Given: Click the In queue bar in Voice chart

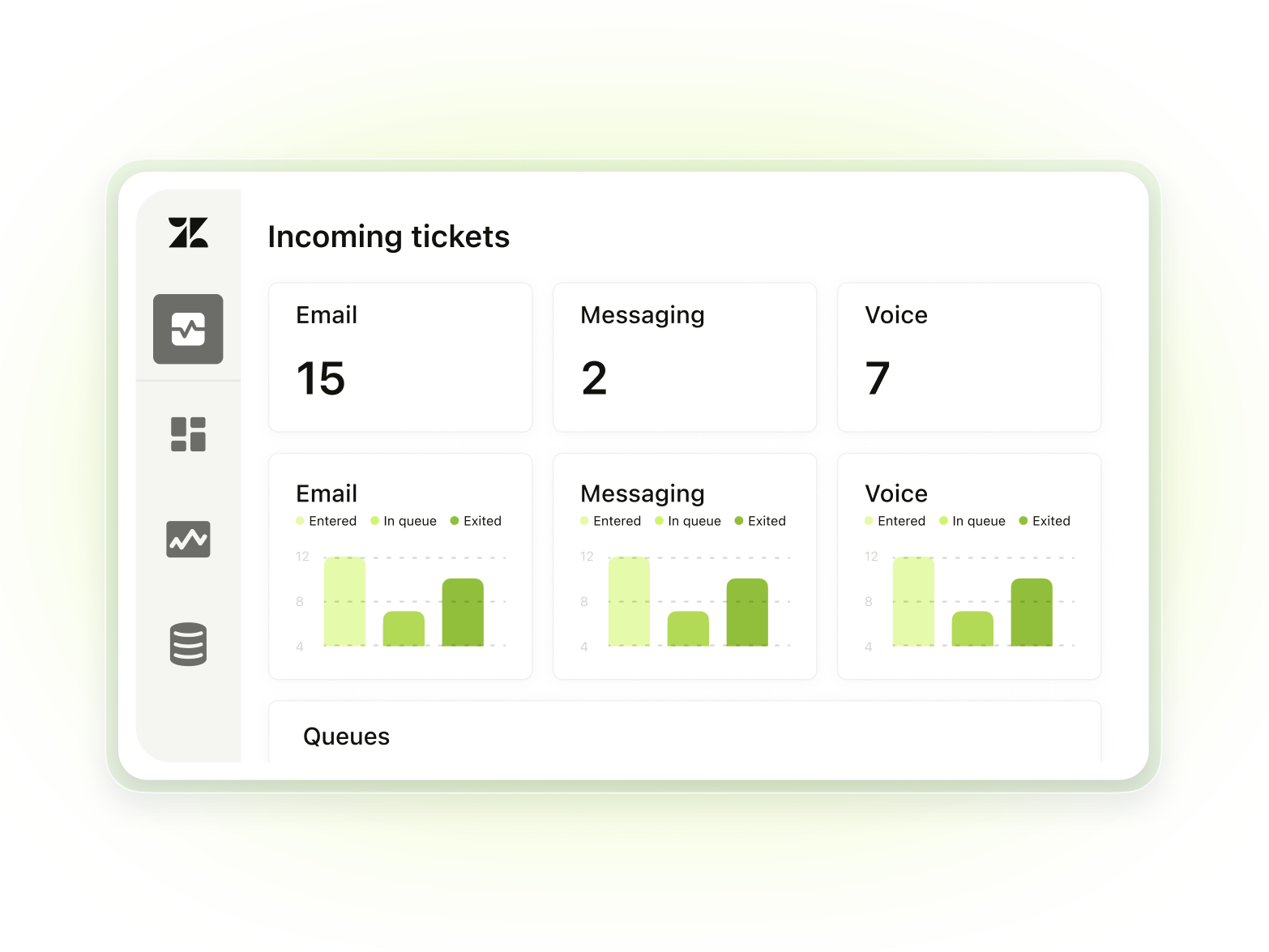Looking at the screenshot, I should pyautogui.click(x=972, y=629).
